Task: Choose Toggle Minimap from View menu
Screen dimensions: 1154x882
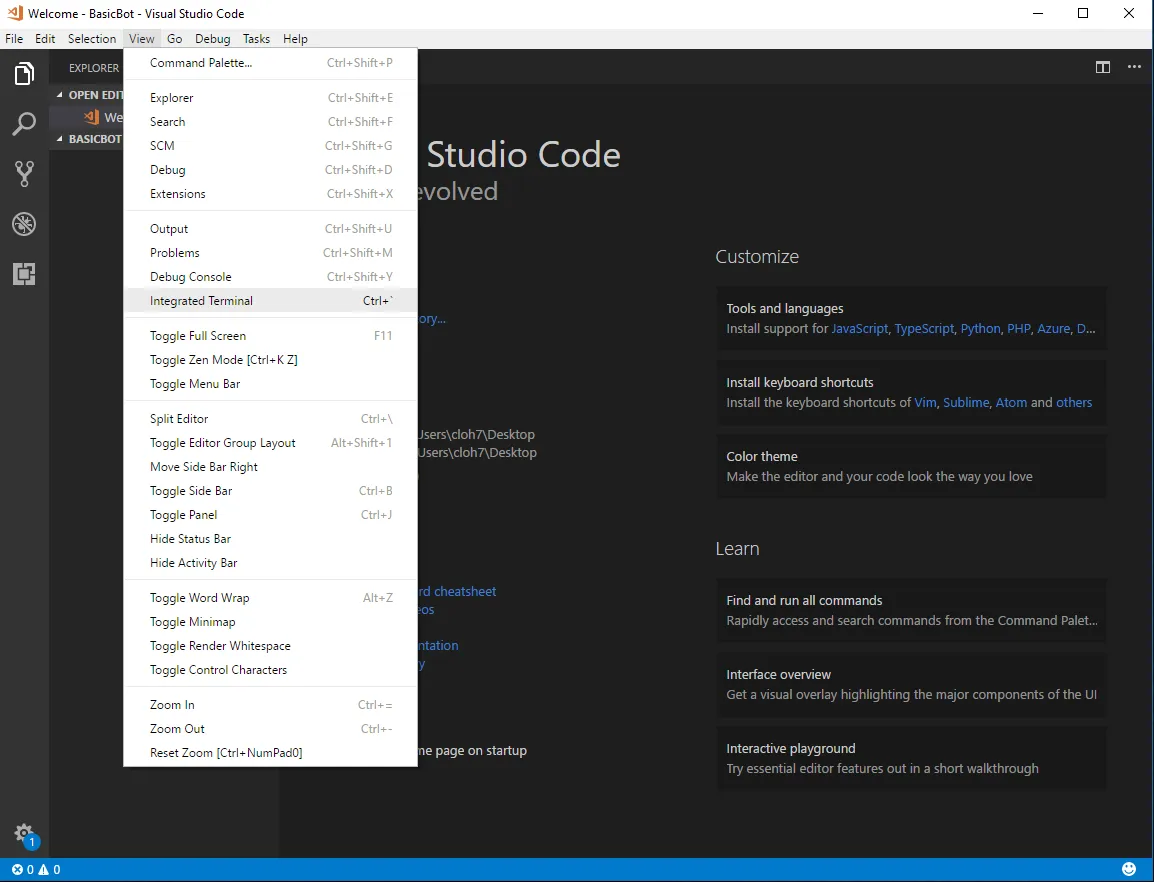Action: coord(193,622)
